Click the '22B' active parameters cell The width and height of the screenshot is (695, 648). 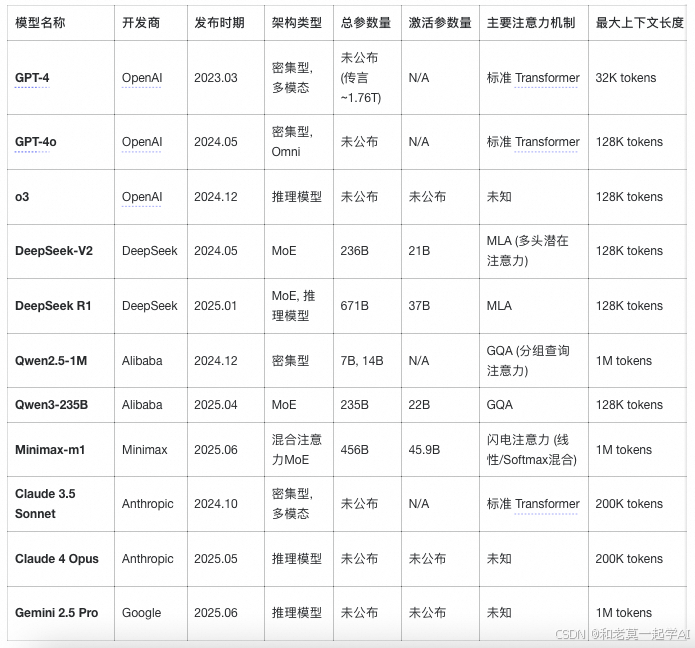coord(440,405)
